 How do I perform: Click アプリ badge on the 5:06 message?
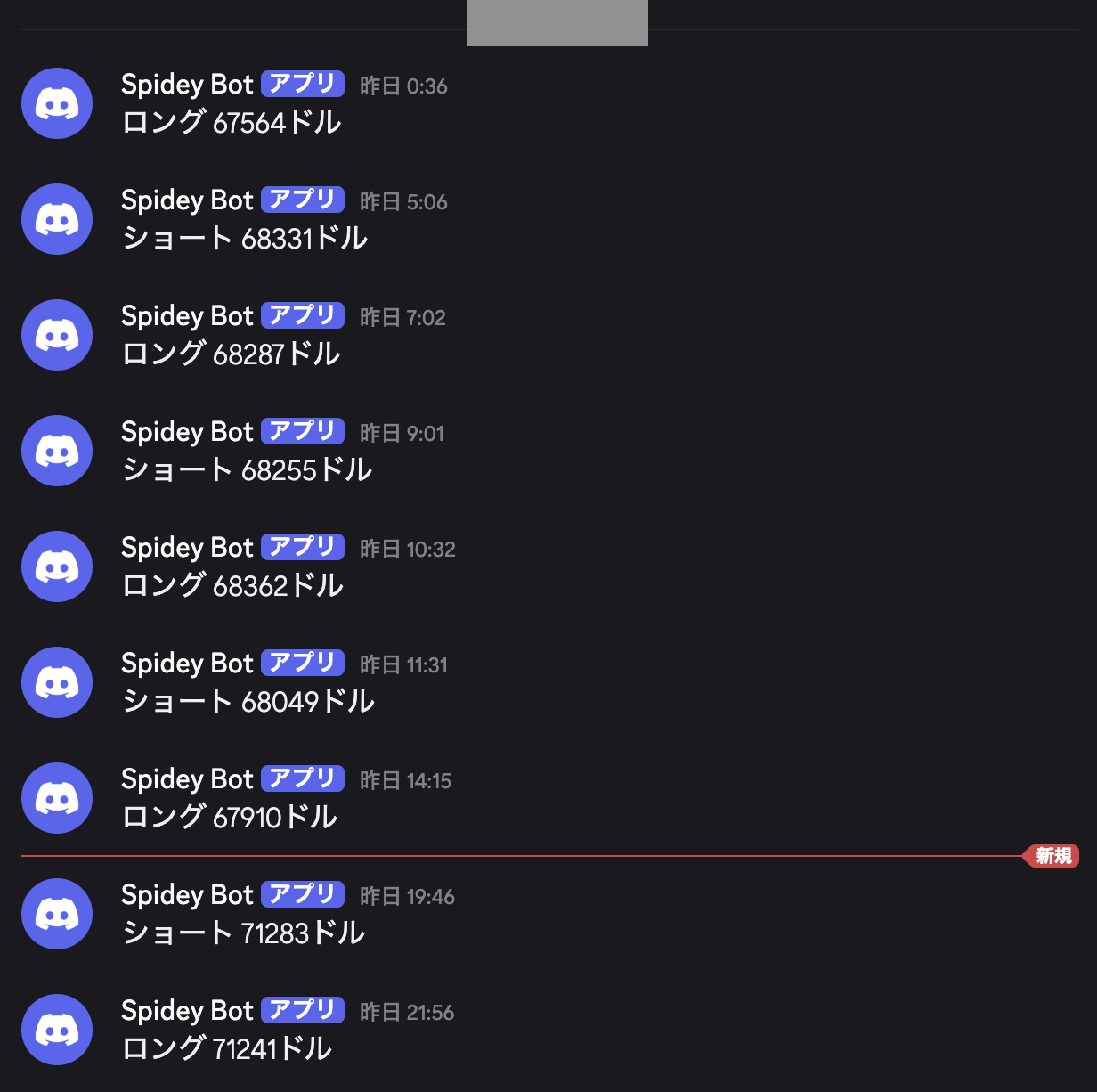point(303,200)
